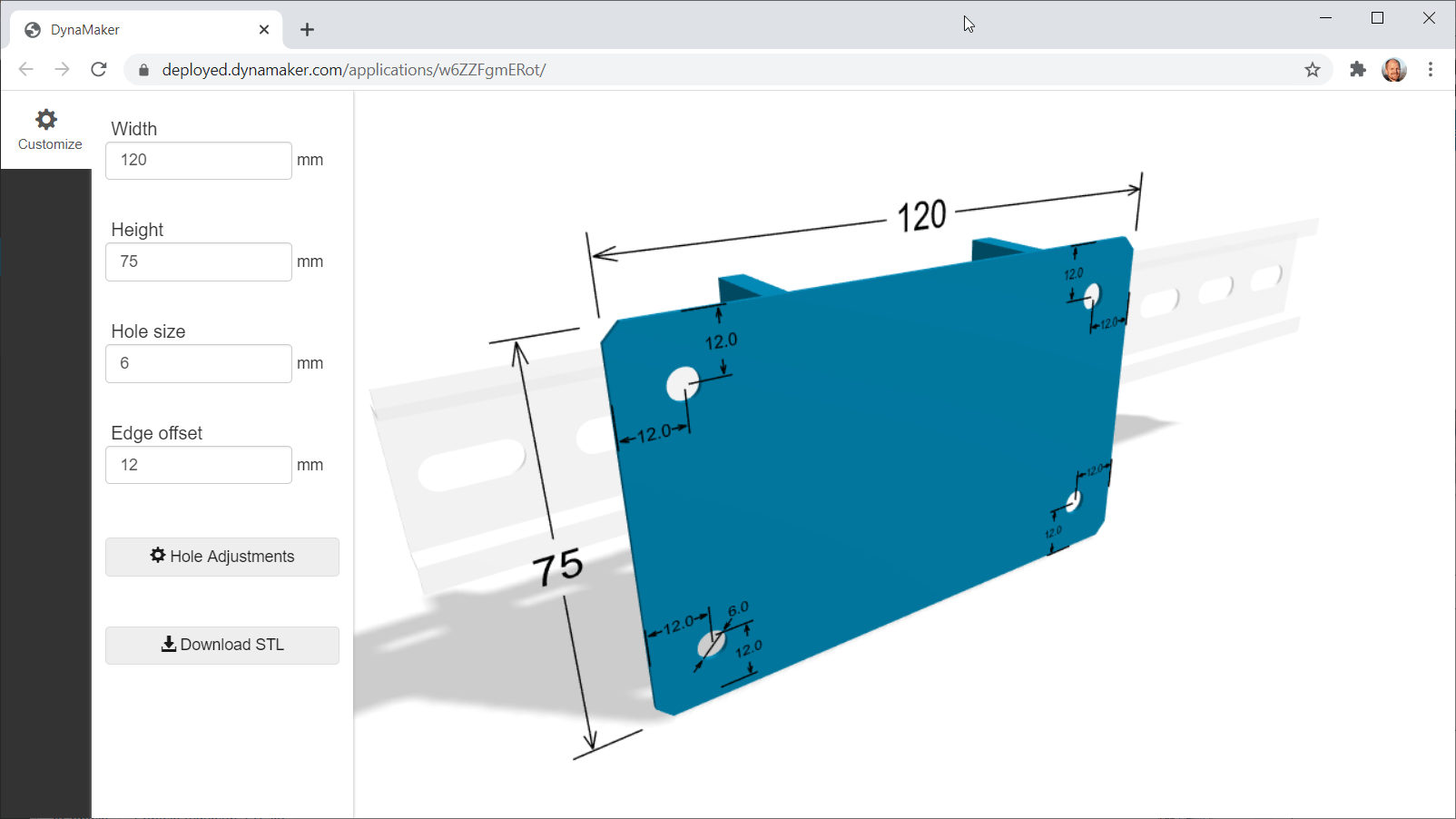Click the back navigation arrow
Viewport: 1456px width, 819px height.
point(25,69)
